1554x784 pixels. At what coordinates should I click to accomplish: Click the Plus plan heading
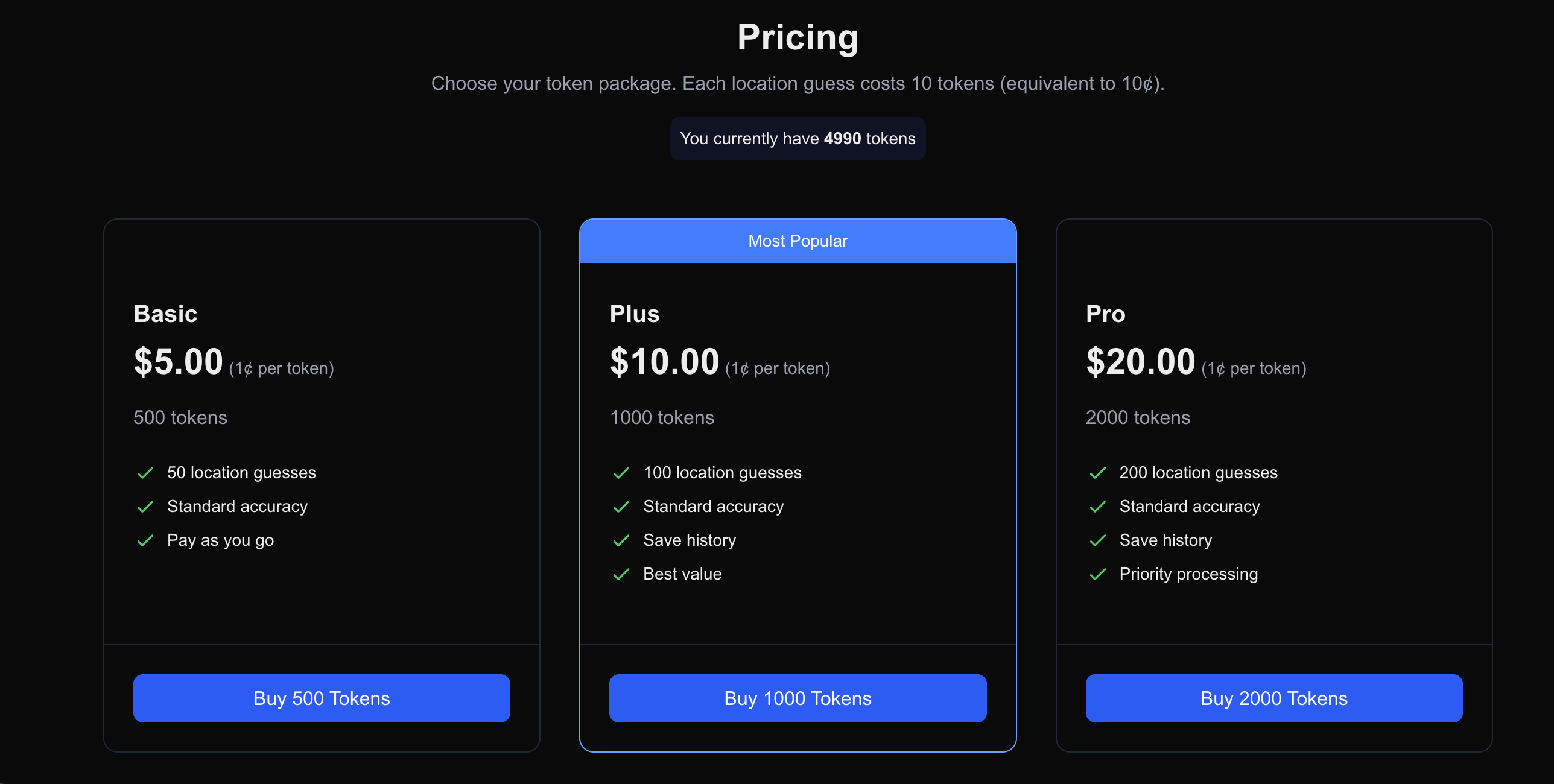pyautogui.click(x=635, y=314)
